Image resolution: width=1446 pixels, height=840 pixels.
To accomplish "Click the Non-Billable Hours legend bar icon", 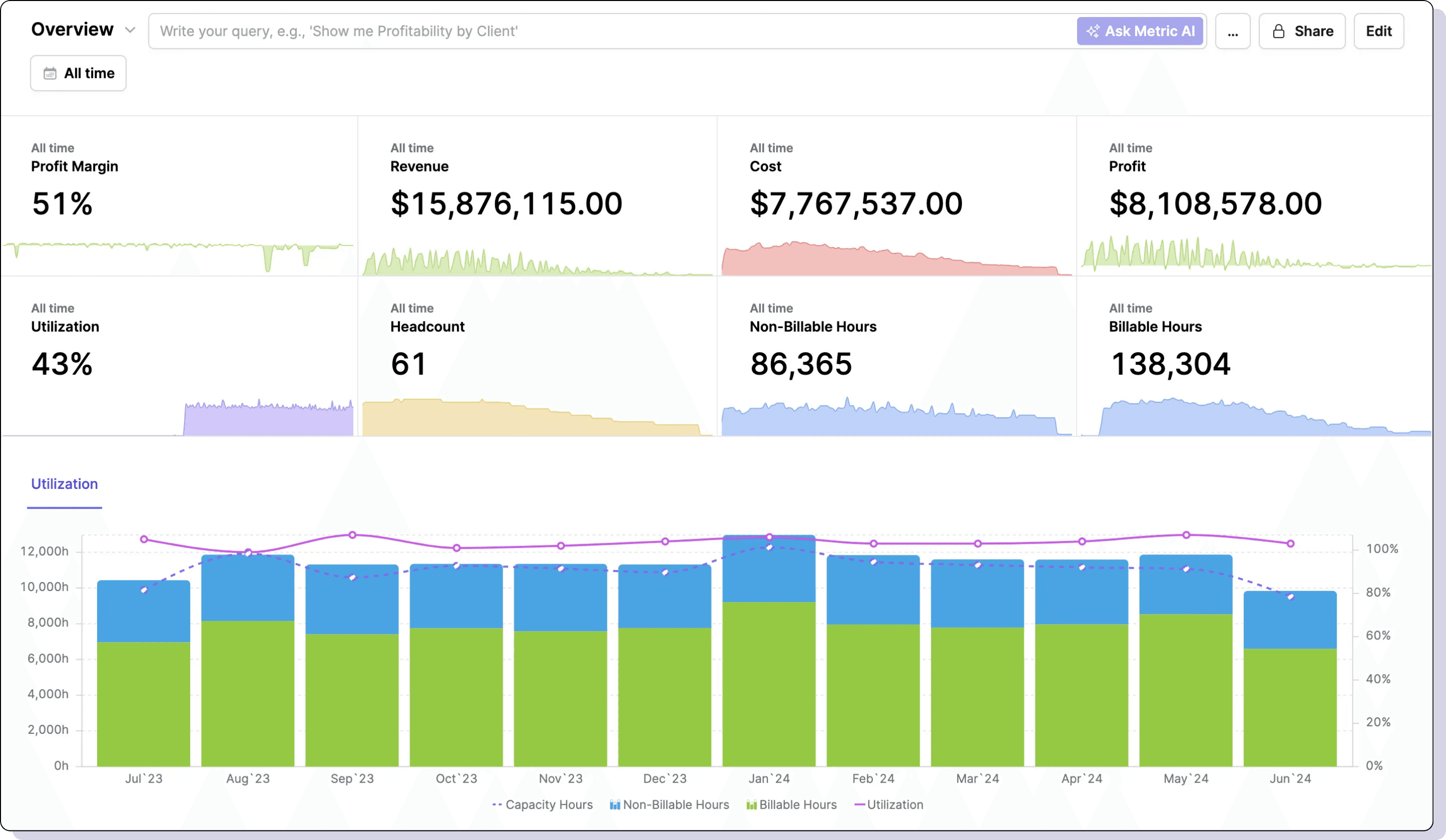I will [614, 805].
